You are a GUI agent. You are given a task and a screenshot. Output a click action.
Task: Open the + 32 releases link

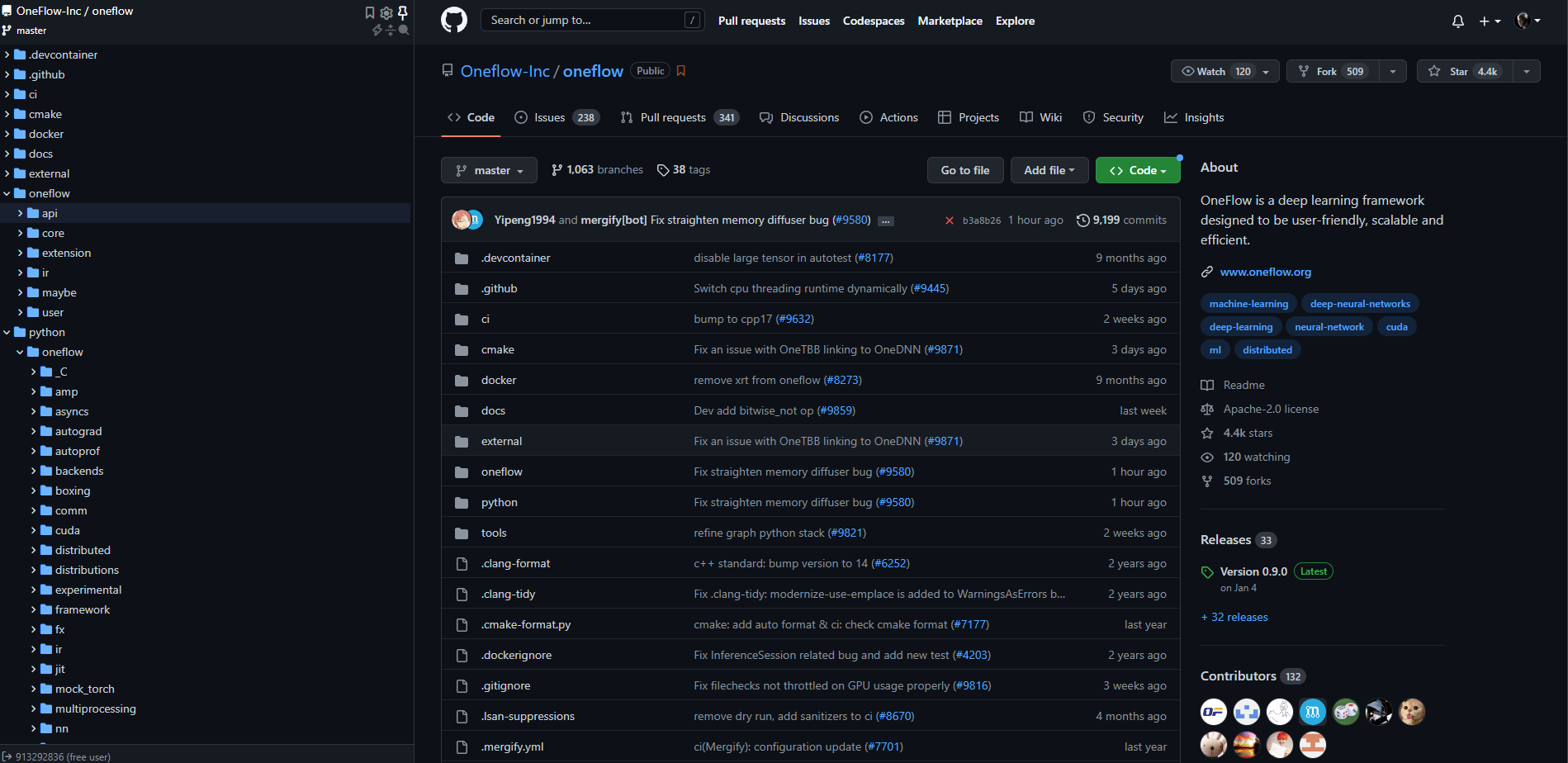pos(1234,617)
